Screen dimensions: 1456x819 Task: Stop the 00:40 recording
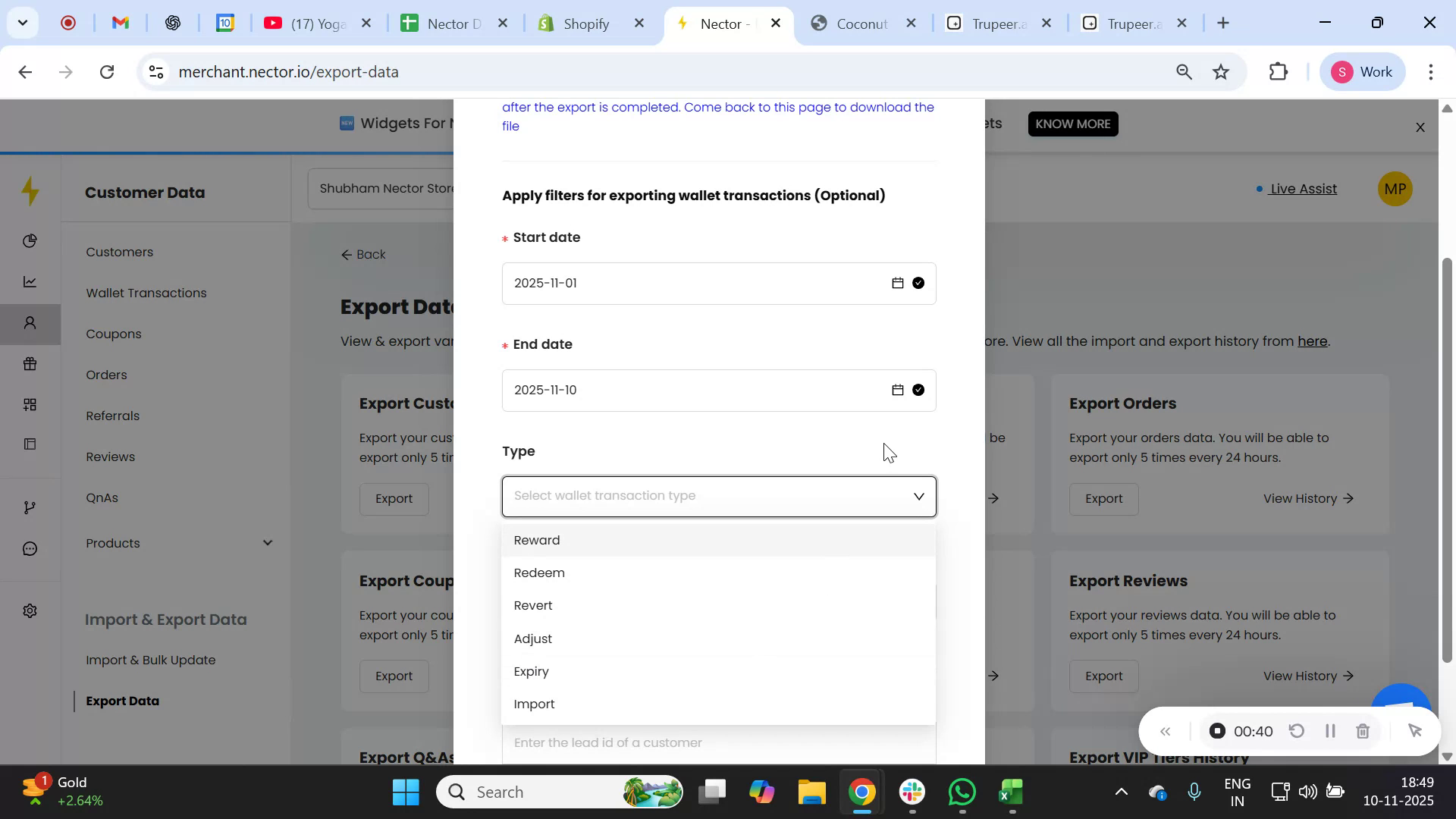tap(1217, 730)
